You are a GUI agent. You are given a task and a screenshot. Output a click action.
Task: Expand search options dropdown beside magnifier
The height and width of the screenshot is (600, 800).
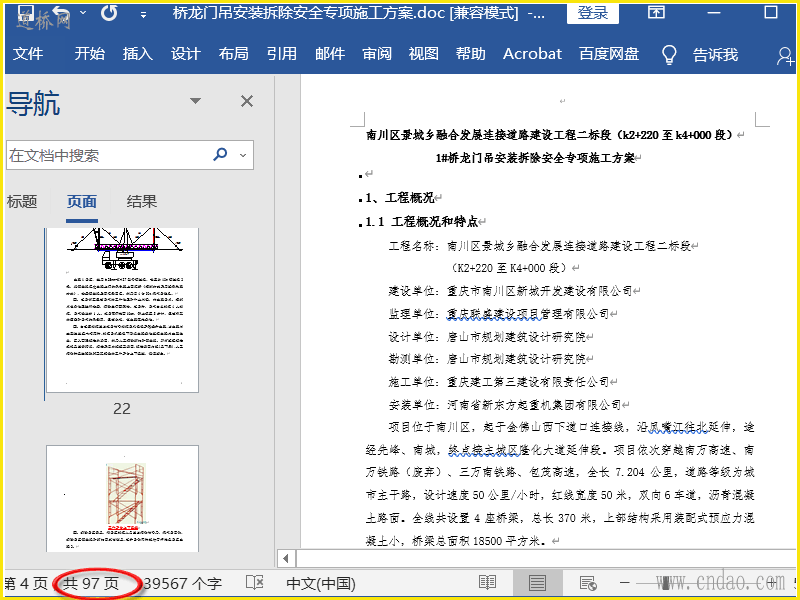(243, 155)
